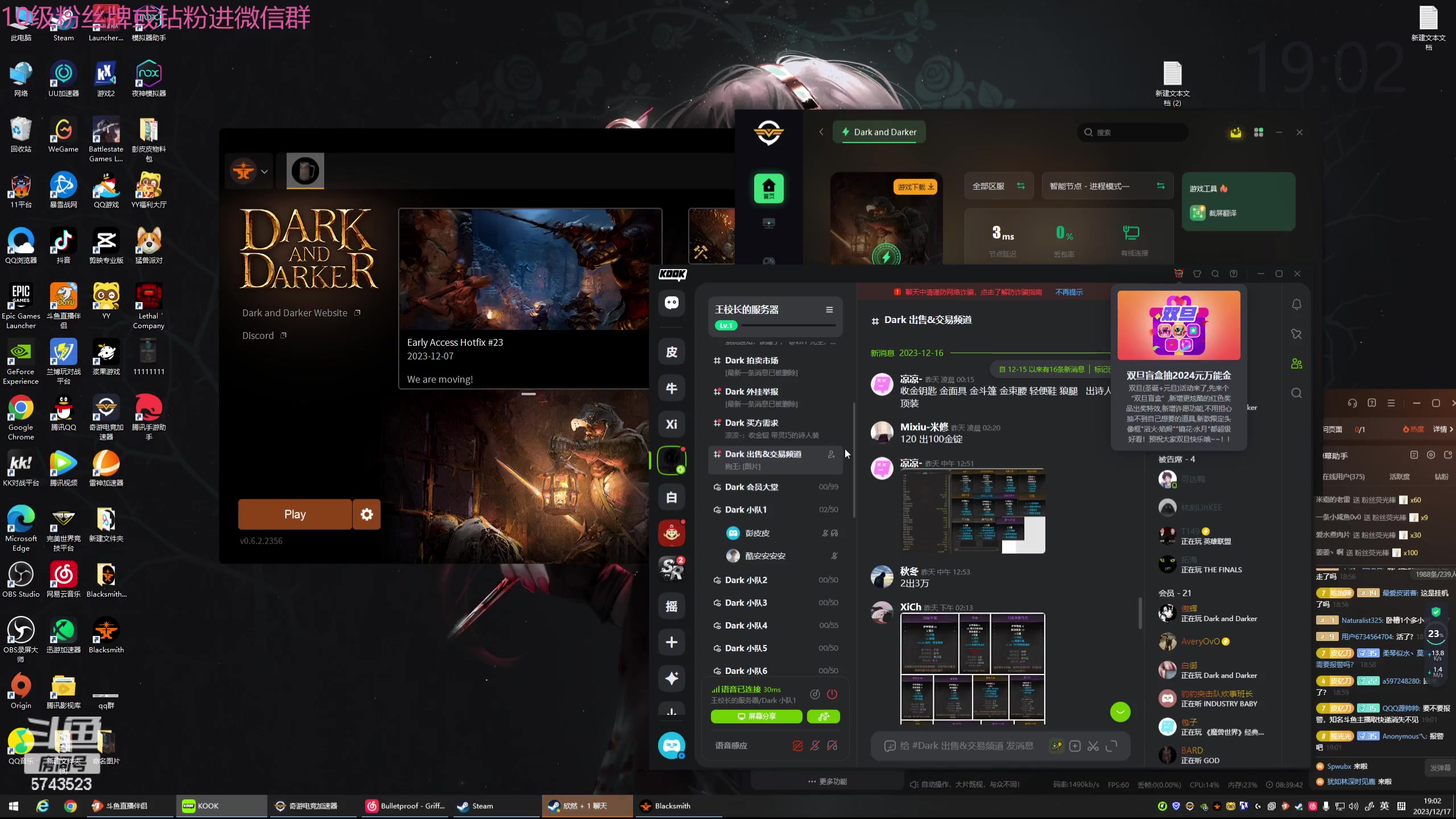Deafen headphones in KOOK voice panel
Viewport: 1456px width, 819px height.
[832, 746]
